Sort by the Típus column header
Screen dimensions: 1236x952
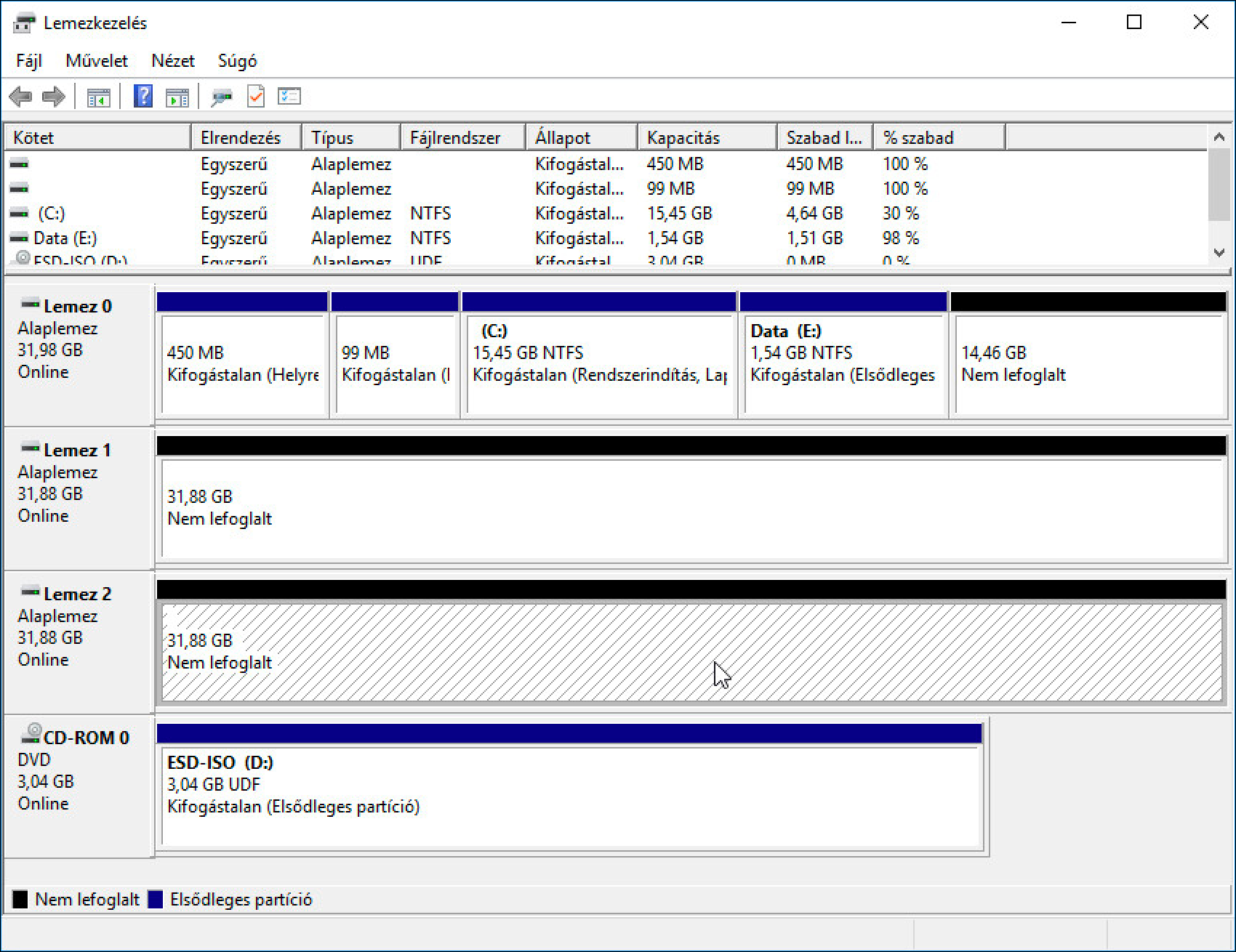click(351, 137)
